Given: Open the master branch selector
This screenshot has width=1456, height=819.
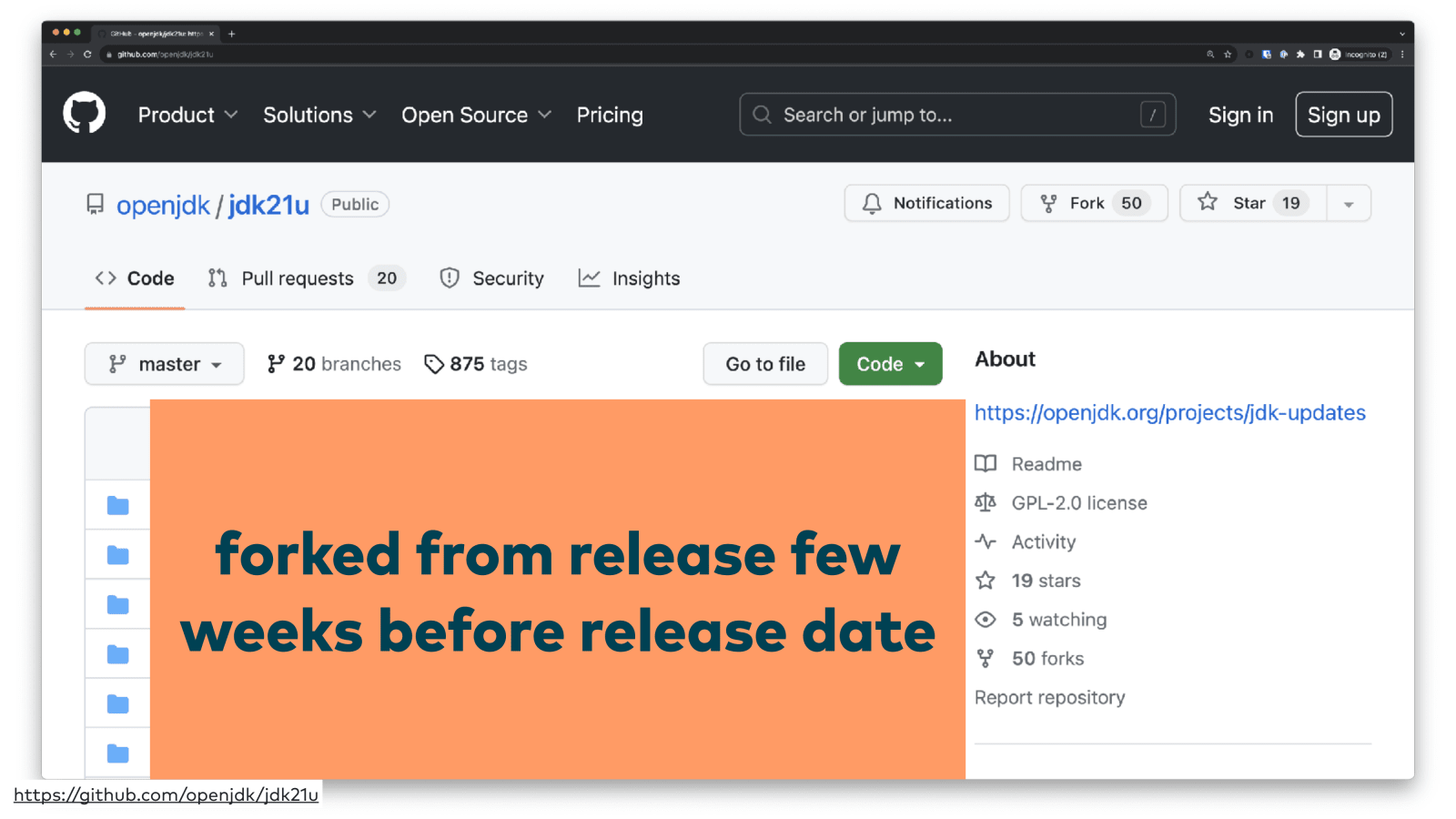Looking at the screenshot, I should tap(164, 364).
